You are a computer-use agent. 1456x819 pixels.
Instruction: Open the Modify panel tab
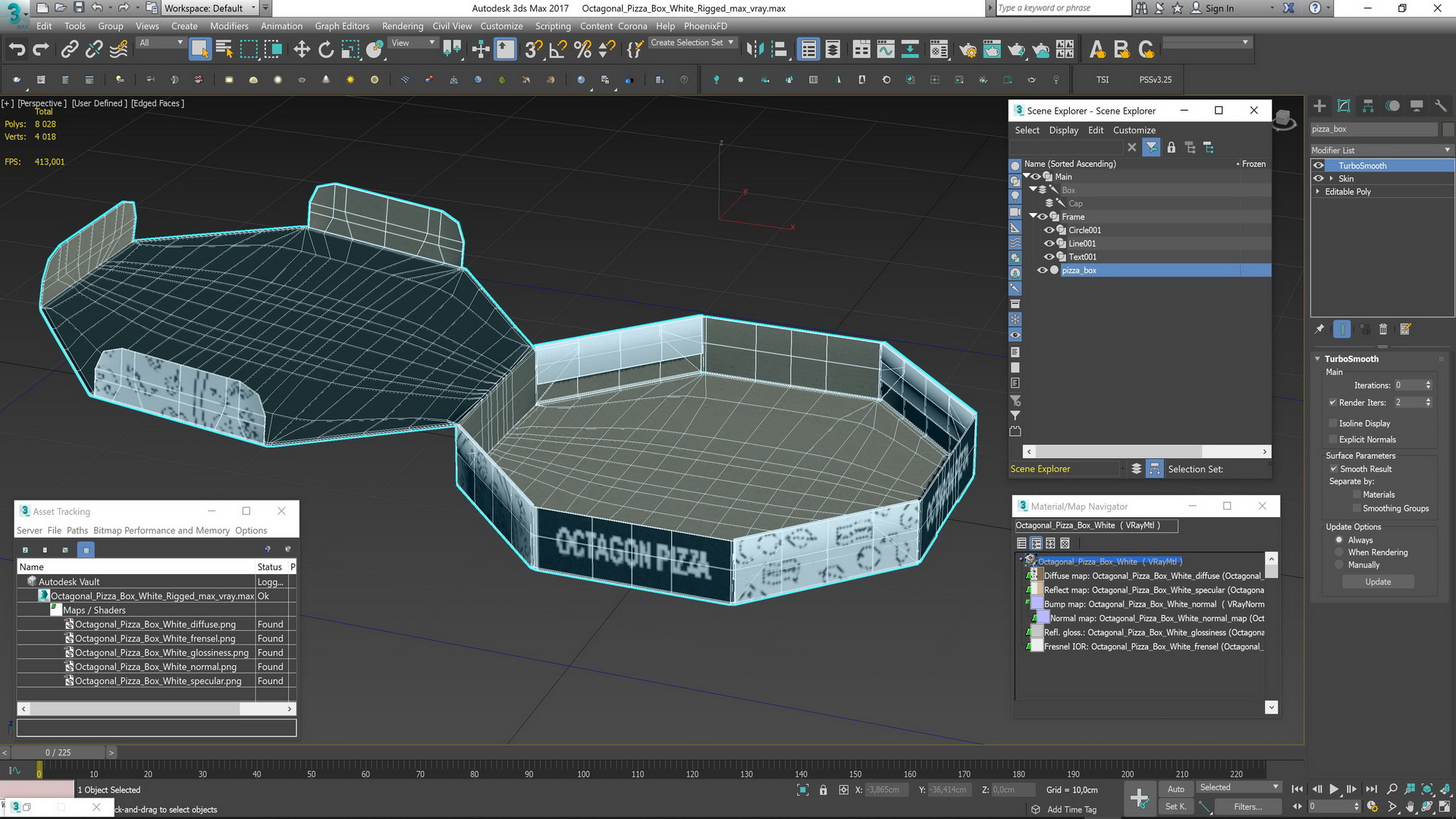(1344, 106)
